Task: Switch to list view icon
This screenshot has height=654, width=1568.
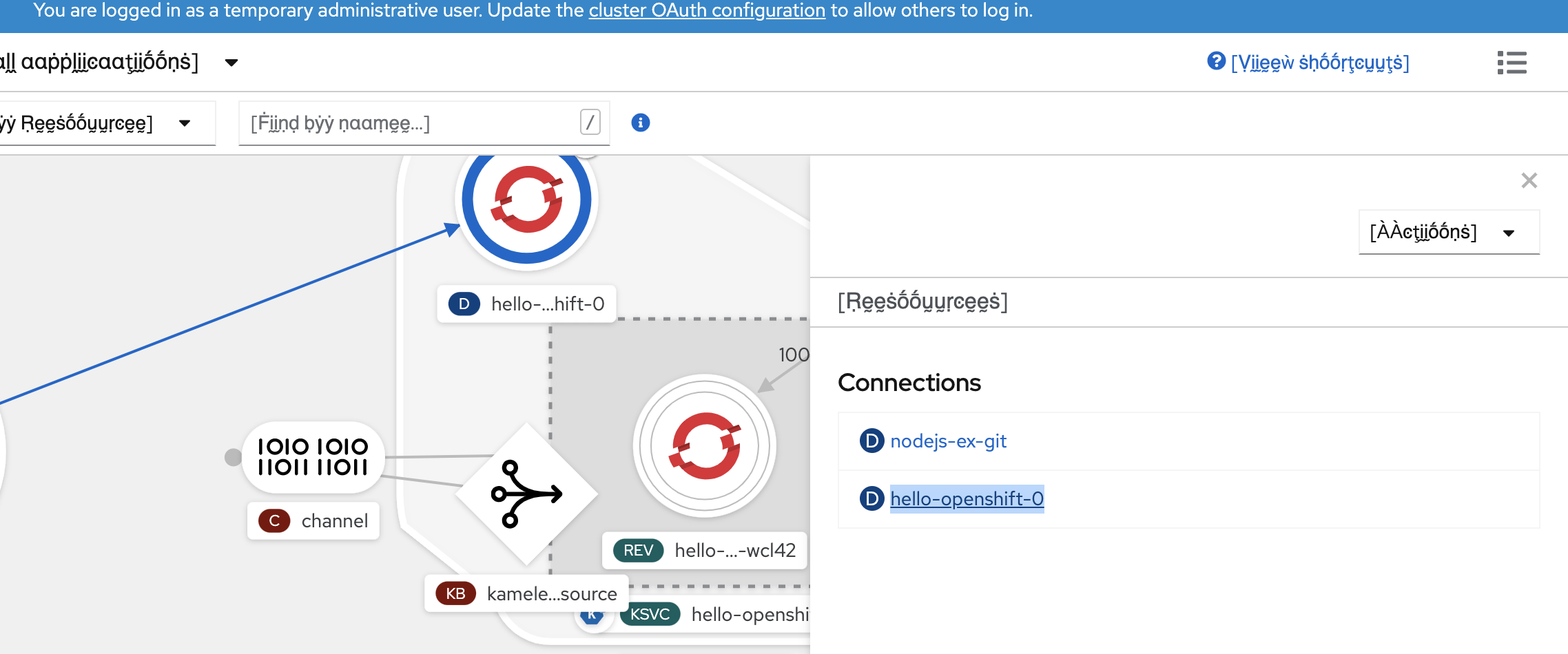Action: click(1512, 63)
